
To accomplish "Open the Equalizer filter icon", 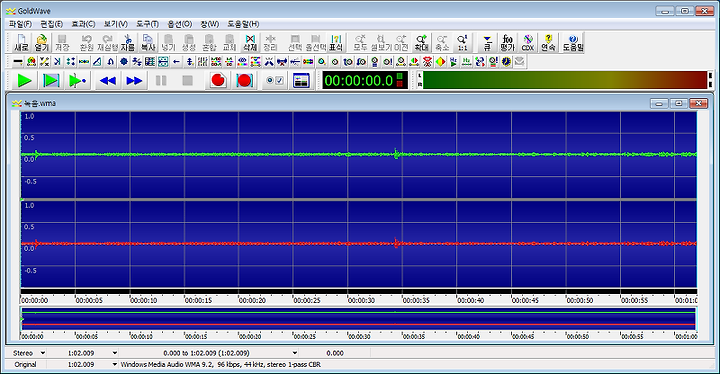I will click(x=202, y=61).
